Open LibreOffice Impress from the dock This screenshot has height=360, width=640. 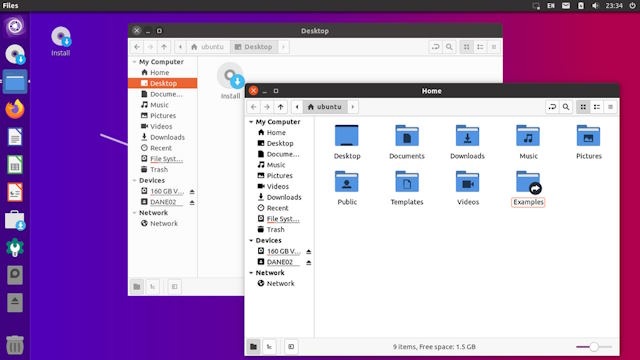tap(15, 192)
